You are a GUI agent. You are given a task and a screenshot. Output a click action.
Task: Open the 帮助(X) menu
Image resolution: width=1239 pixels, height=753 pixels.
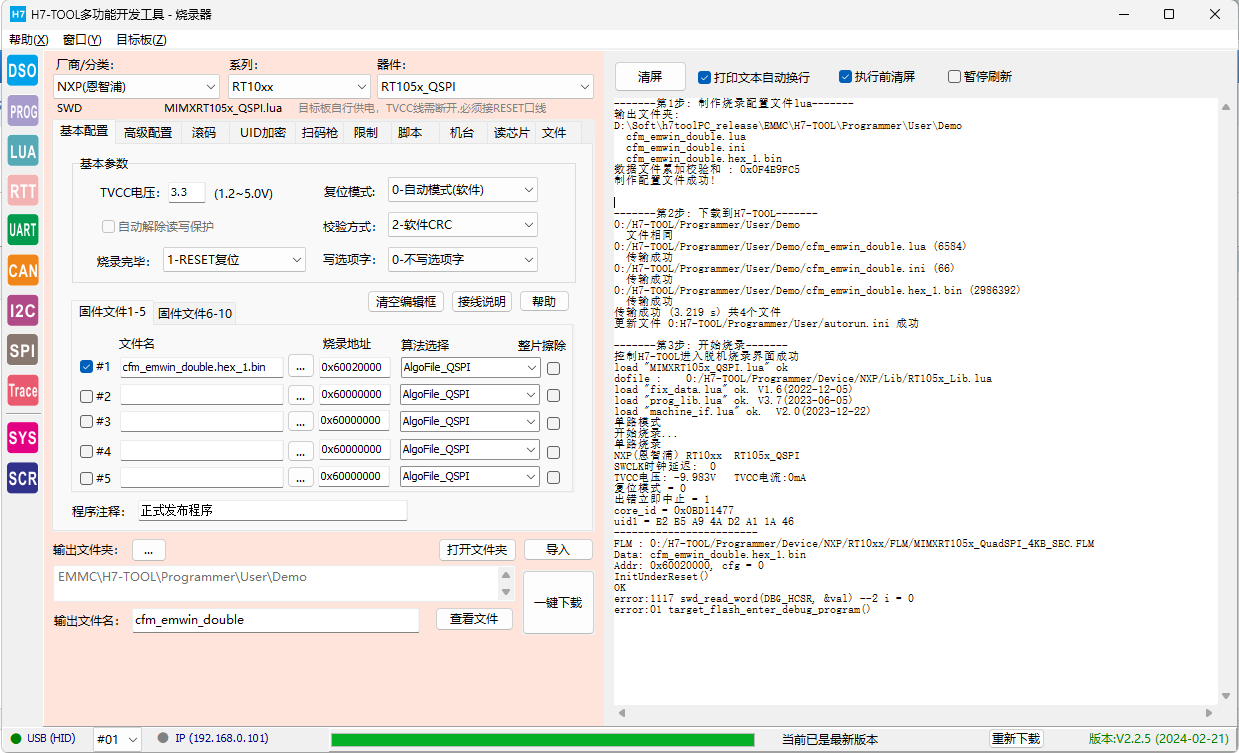tap(28, 40)
